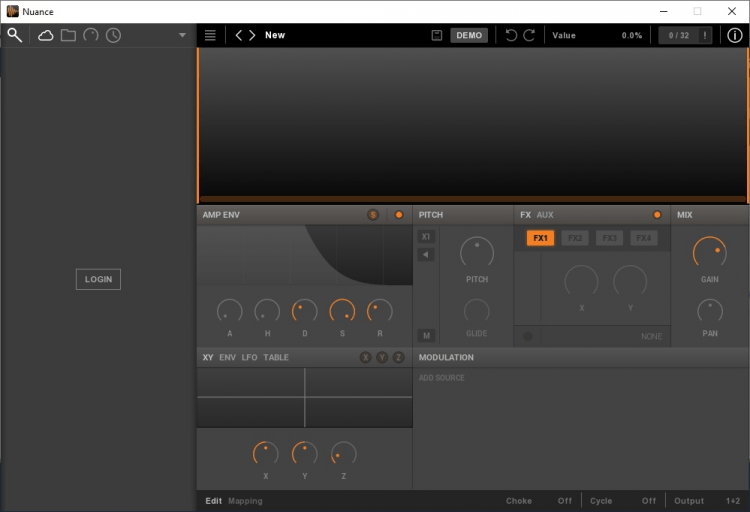
Task: Click the clock history icon
Action: coord(113,35)
